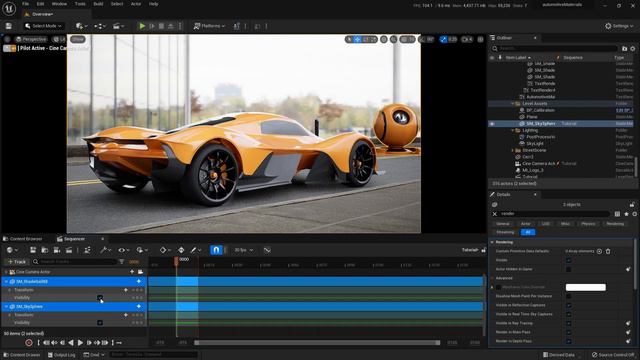Click the Cine Camera Actor camera lock icon
Viewport: 640px width, 360px height.
(140, 272)
